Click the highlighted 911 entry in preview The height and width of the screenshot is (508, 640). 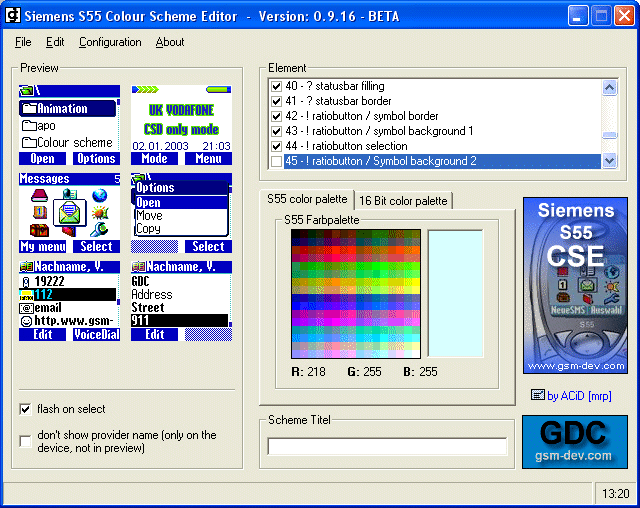pos(180,321)
